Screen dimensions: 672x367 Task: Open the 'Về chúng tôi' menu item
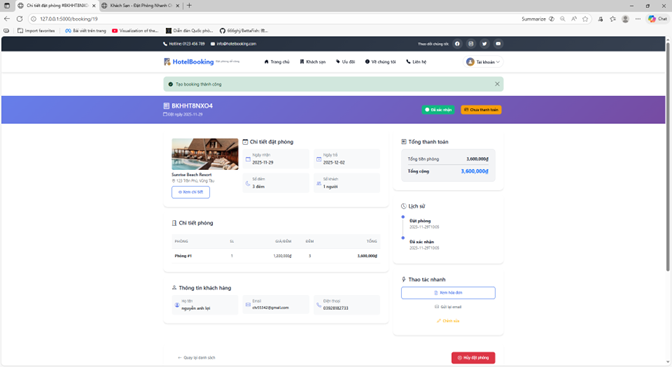[x=381, y=62]
